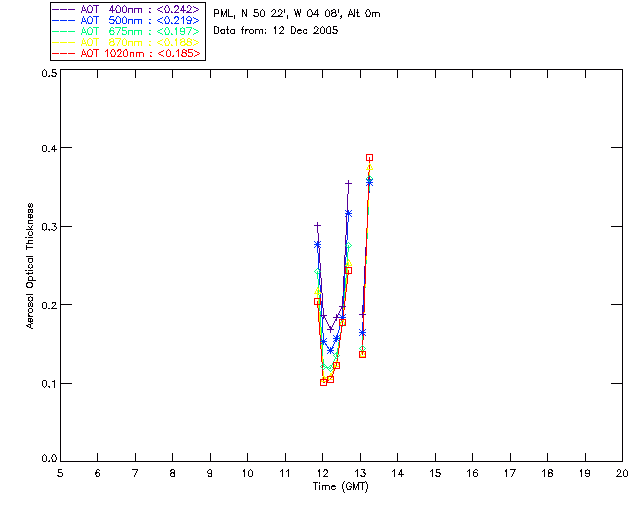Click the x-axis tick label "12"
The height and width of the screenshot is (512, 640).
(322, 473)
